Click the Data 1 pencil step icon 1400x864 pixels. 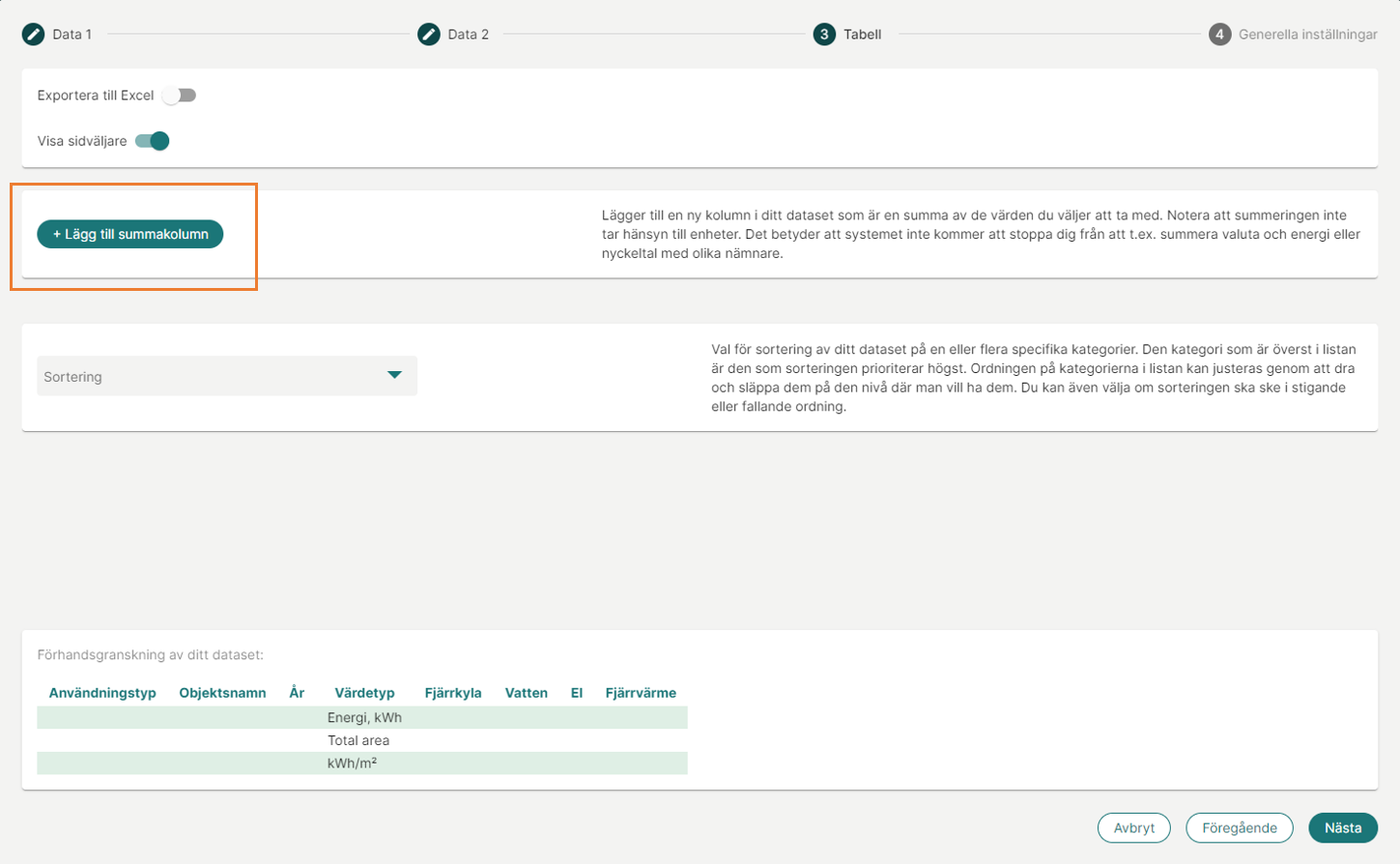click(x=34, y=35)
